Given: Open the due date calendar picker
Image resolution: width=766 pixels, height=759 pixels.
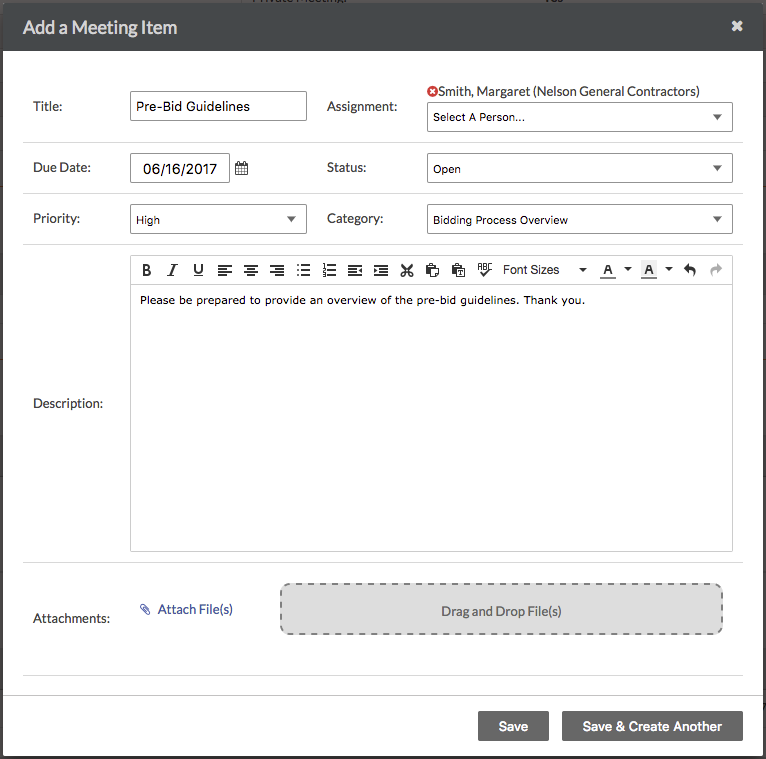Looking at the screenshot, I should coord(241,169).
